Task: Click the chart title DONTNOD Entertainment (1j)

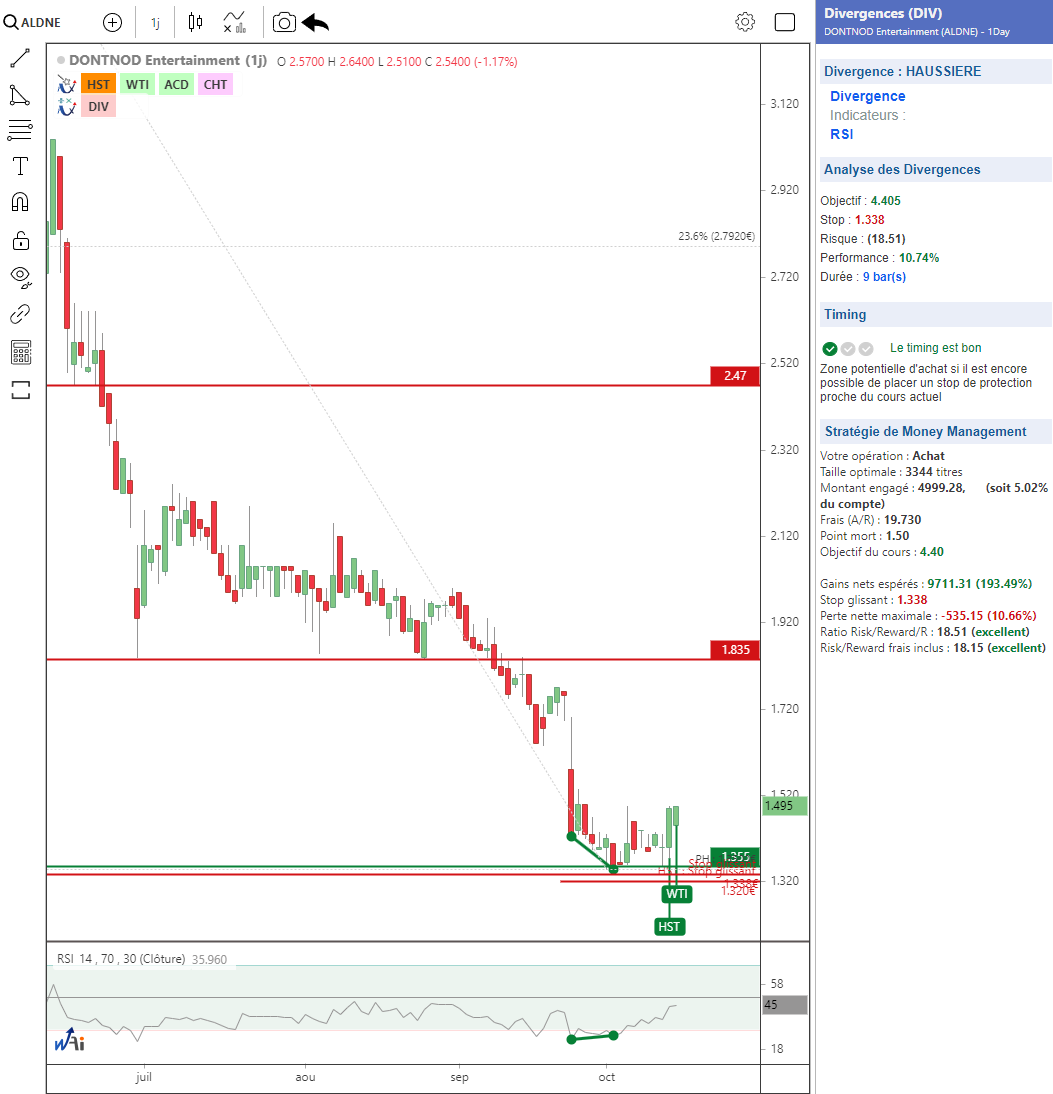Action: pyautogui.click(x=167, y=61)
